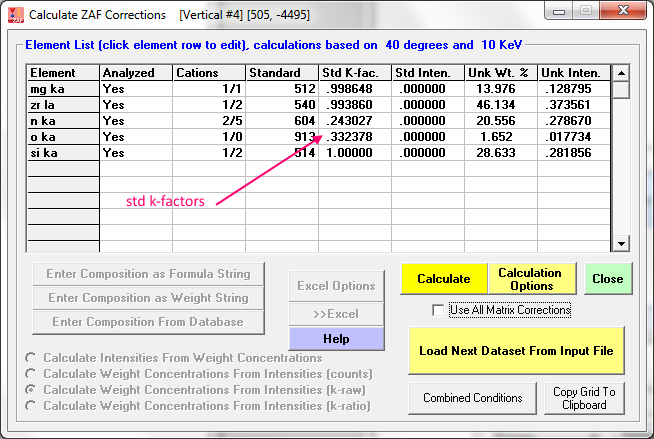Select Weight Concentrations From Intensities (k-ratio) option

click(x=33, y=406)
